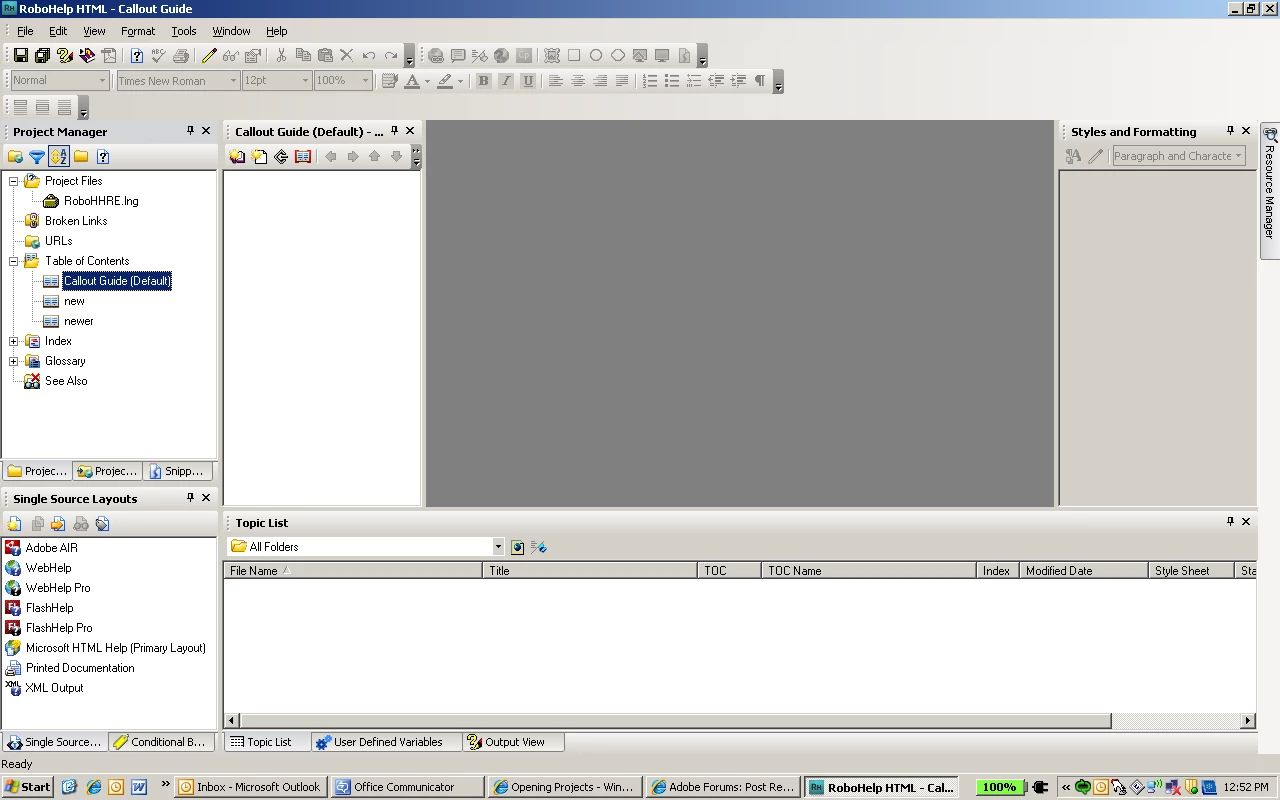Click the Redo arrow icon
Screen dimensions: 1280x800
pyautogui.click(x=391, y=56)
